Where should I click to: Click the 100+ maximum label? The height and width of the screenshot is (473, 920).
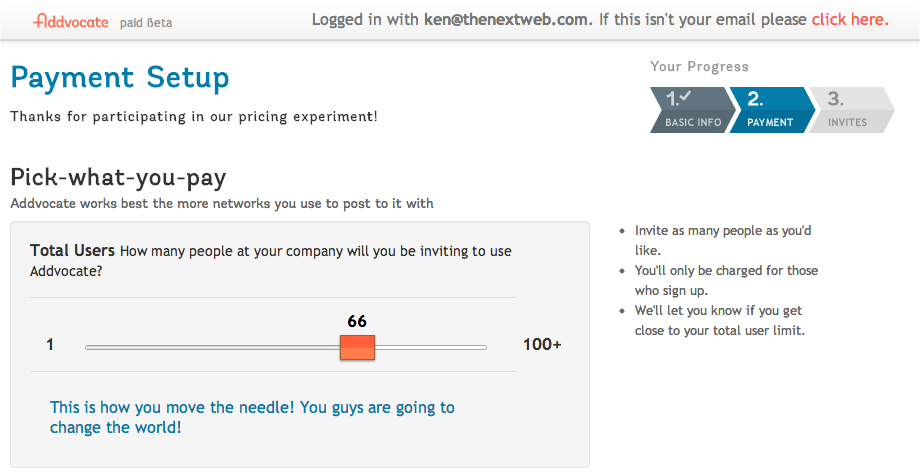542,344
